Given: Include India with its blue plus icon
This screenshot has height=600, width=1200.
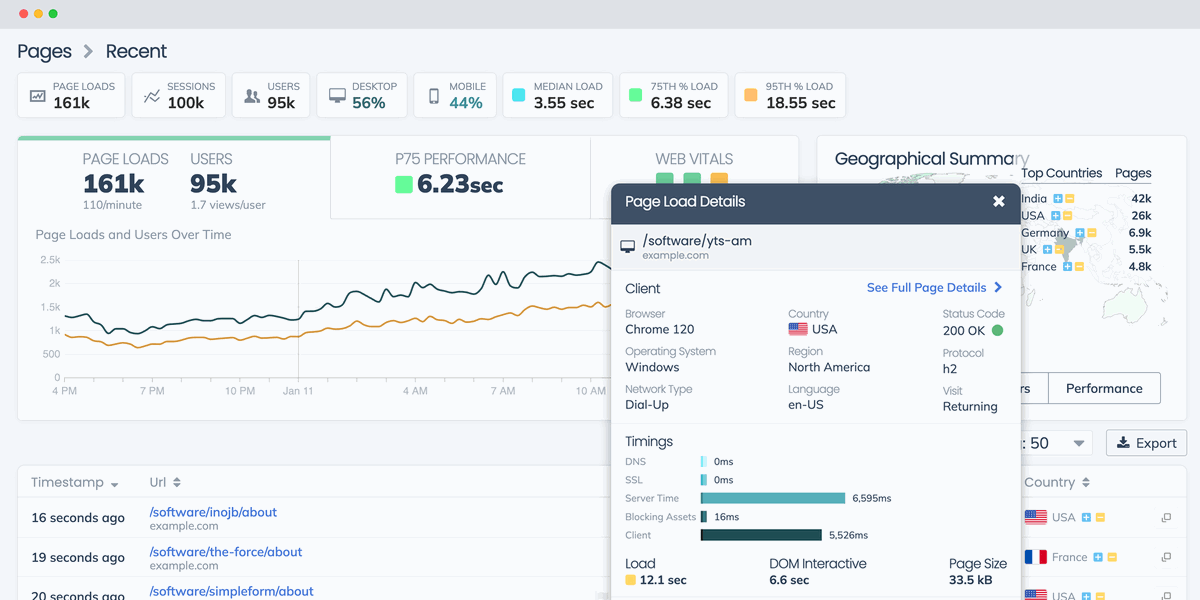Looking at the screenshot, I should point(1058,199).
